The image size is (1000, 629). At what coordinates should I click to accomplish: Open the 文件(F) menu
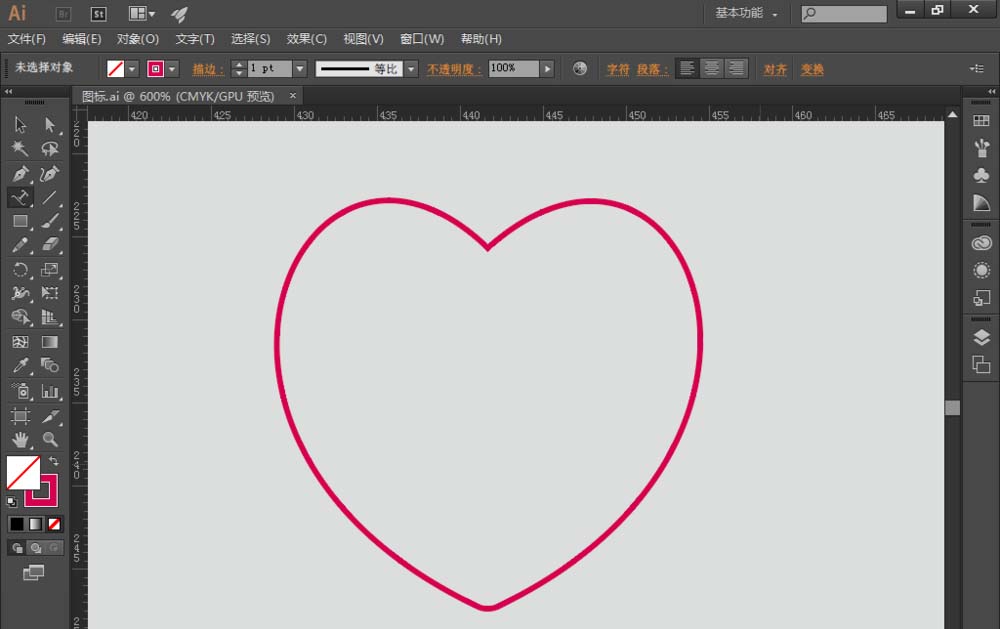point(27,39)
